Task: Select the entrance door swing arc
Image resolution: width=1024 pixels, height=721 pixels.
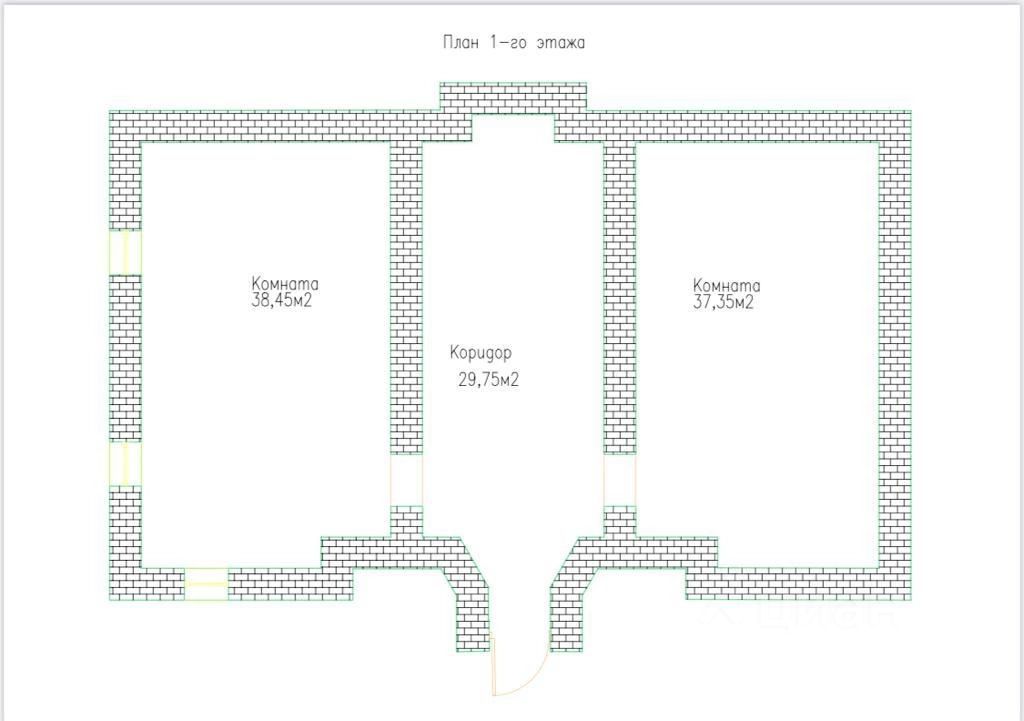Action: [x=520, y=666]
